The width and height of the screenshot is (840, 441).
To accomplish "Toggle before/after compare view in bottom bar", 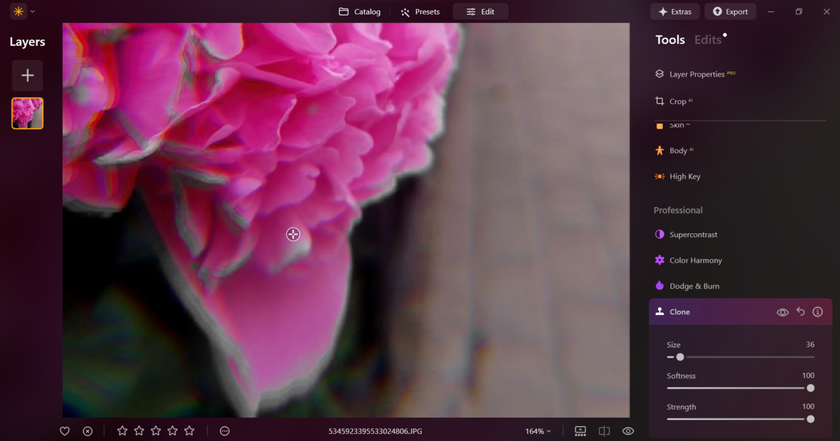I will (x=604, y=431).
